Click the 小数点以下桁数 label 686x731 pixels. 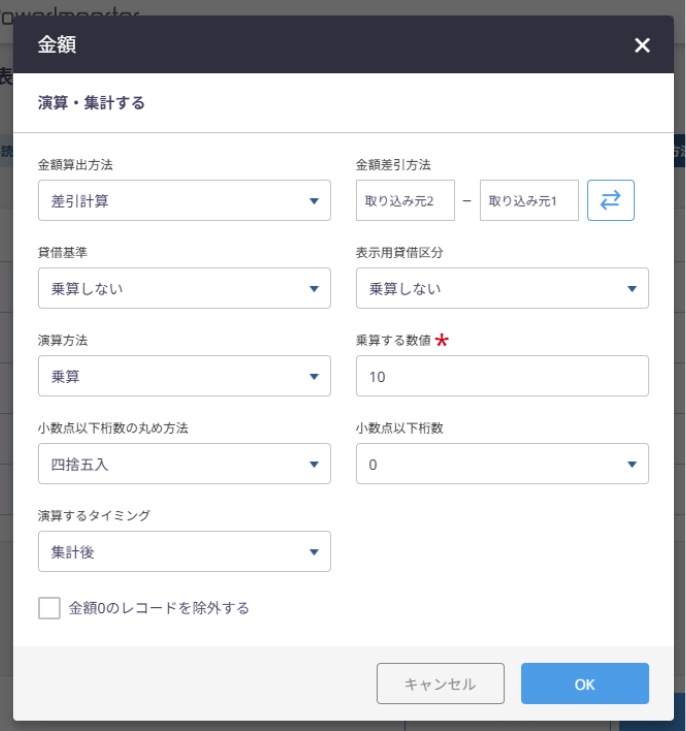[399, 428]
